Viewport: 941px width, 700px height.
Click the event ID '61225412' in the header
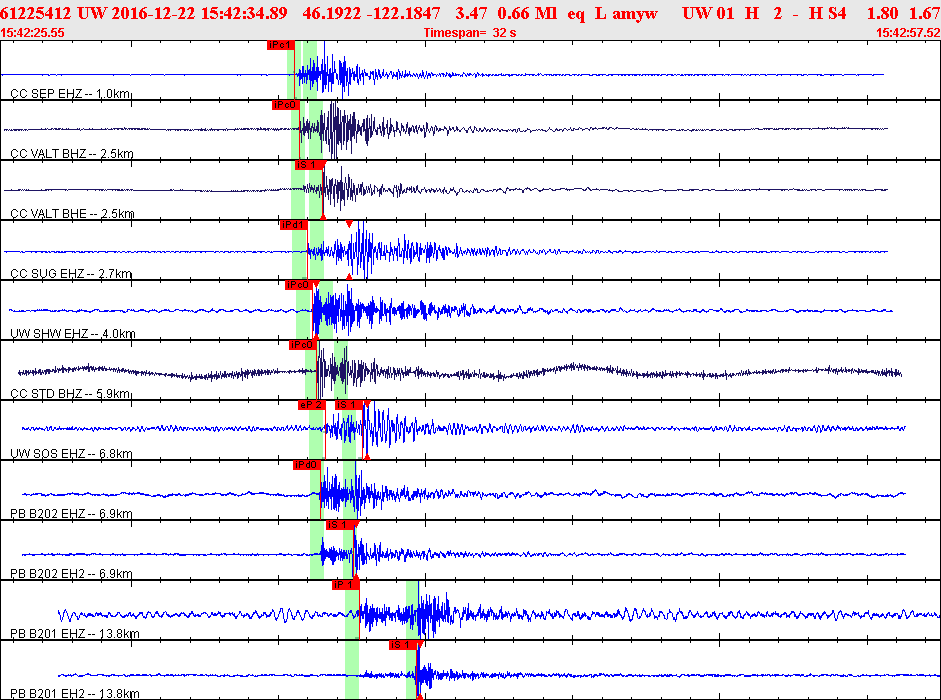[35, 13]
